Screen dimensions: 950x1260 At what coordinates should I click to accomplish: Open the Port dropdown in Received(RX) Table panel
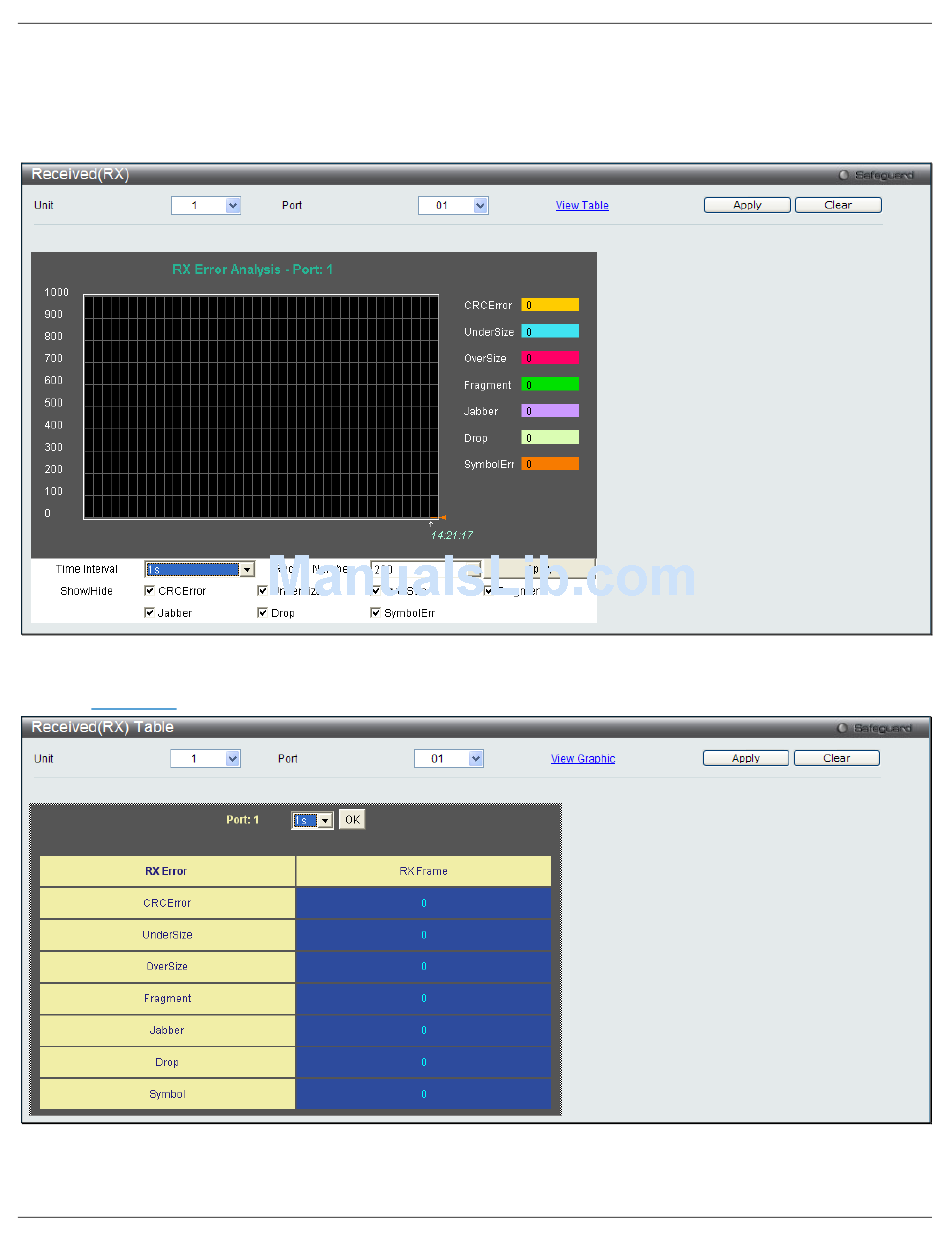click(448, 759)
